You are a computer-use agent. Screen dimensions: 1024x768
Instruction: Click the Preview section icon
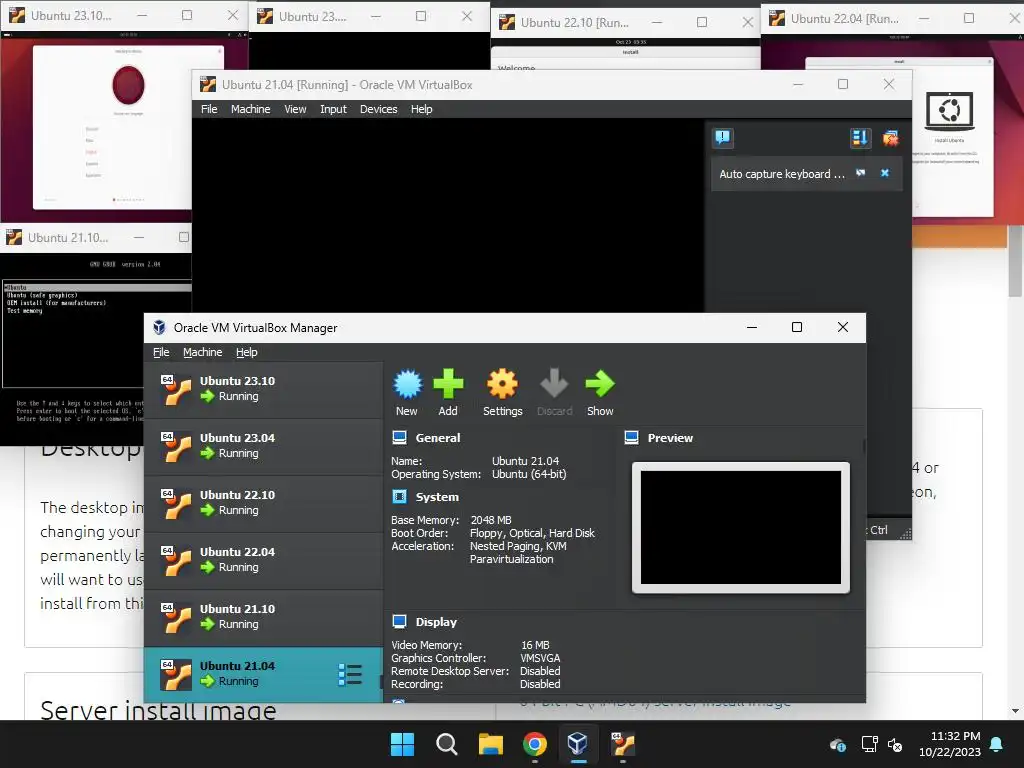632,438
